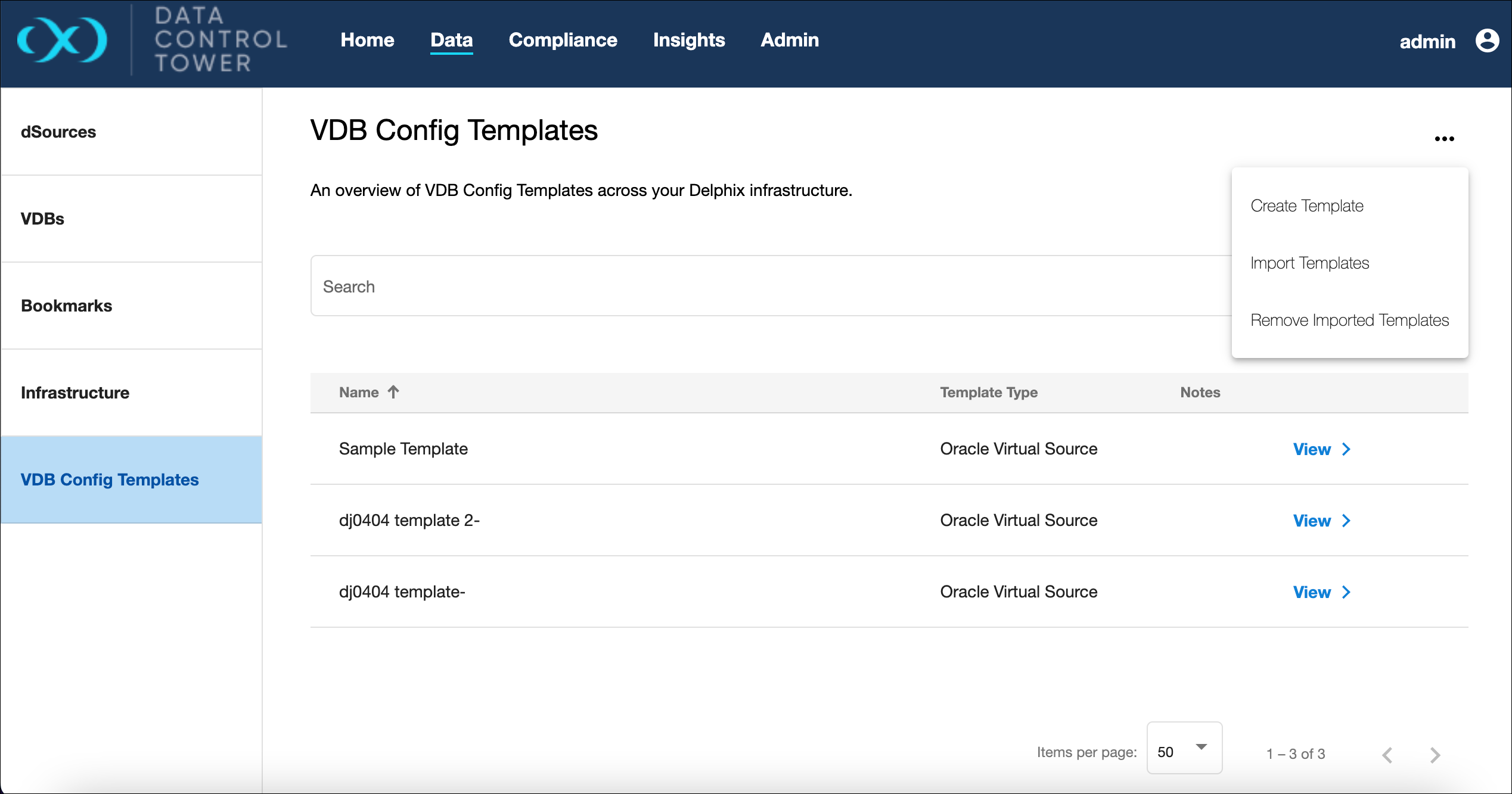Select Create Template from menu
The width and height of the screenshot is (1512, 794).
(1306, 206)
